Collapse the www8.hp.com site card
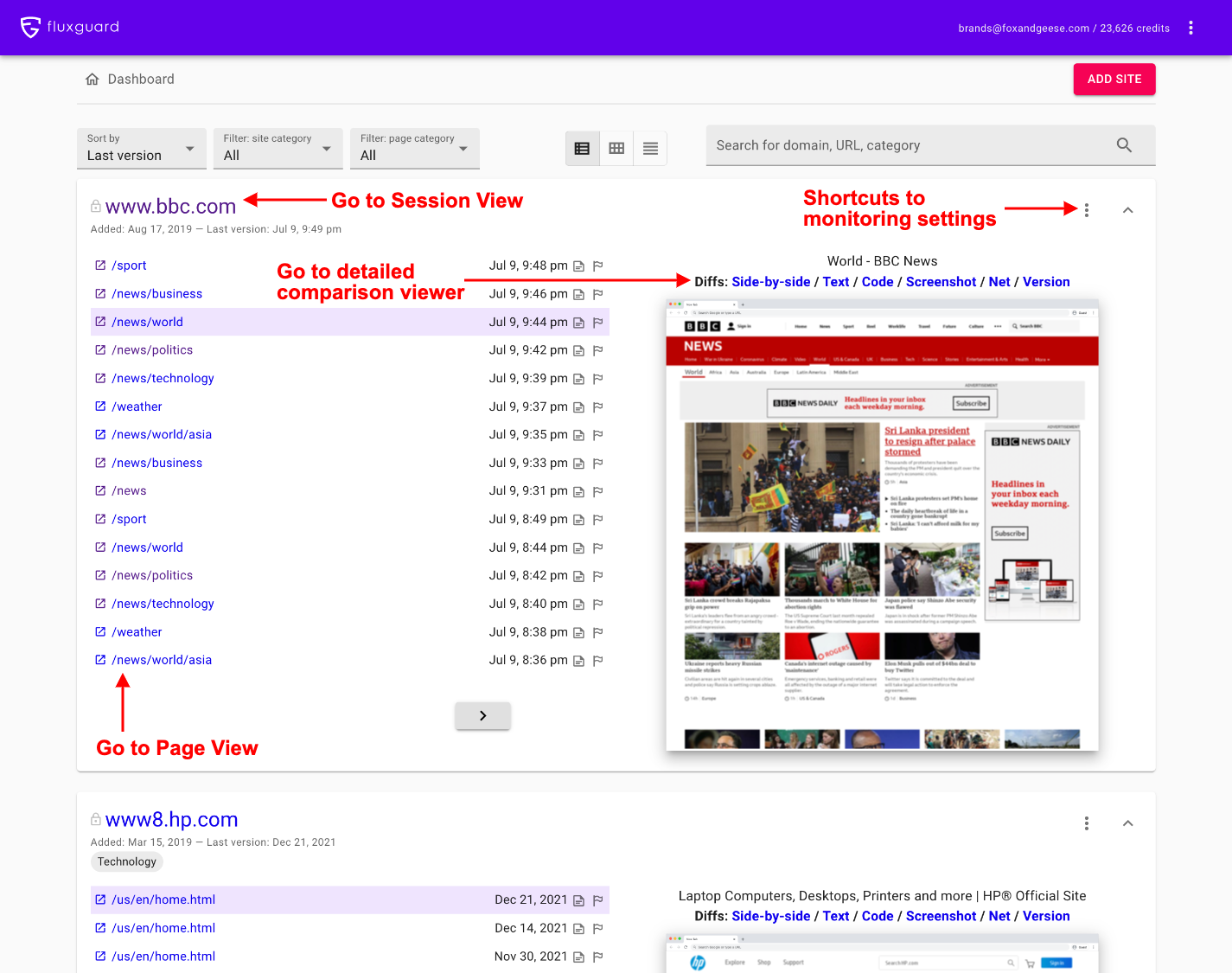The height and width of the screenshot is (973, 1232). [x=1127, y=823]
